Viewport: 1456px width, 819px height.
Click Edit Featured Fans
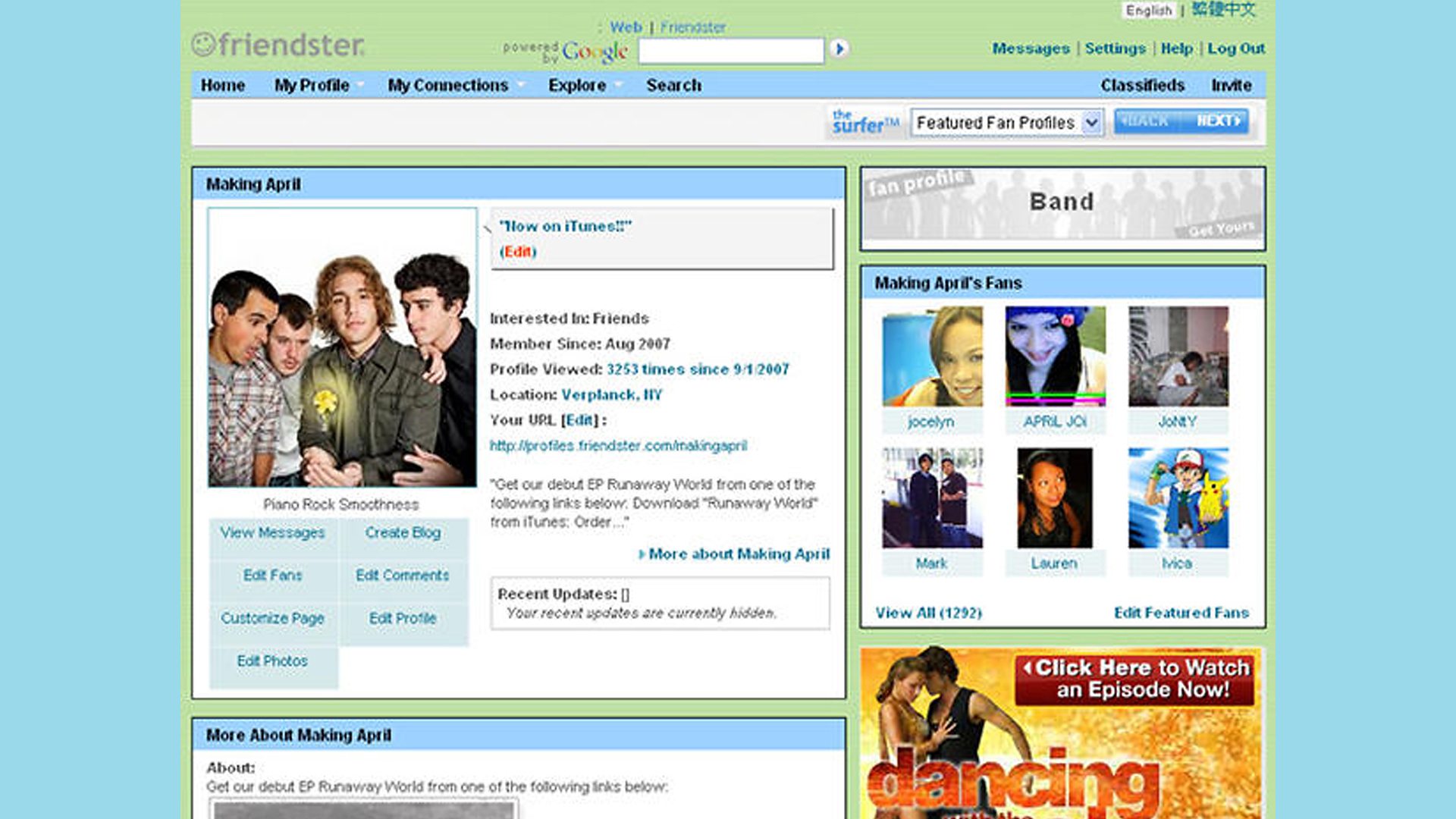pos(1181,613)
